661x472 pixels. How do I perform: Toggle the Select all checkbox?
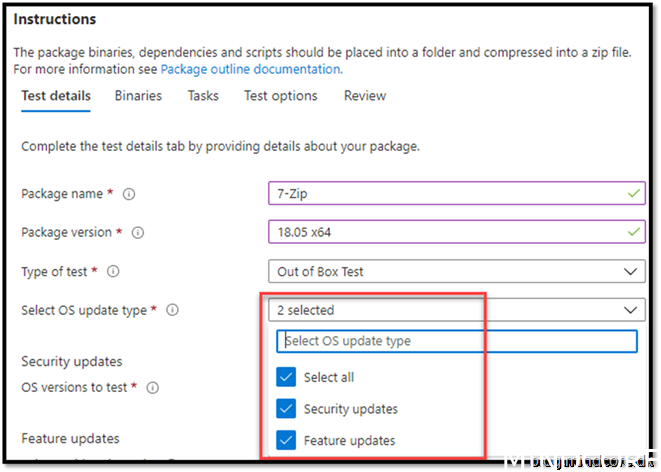tap(286, 377)
